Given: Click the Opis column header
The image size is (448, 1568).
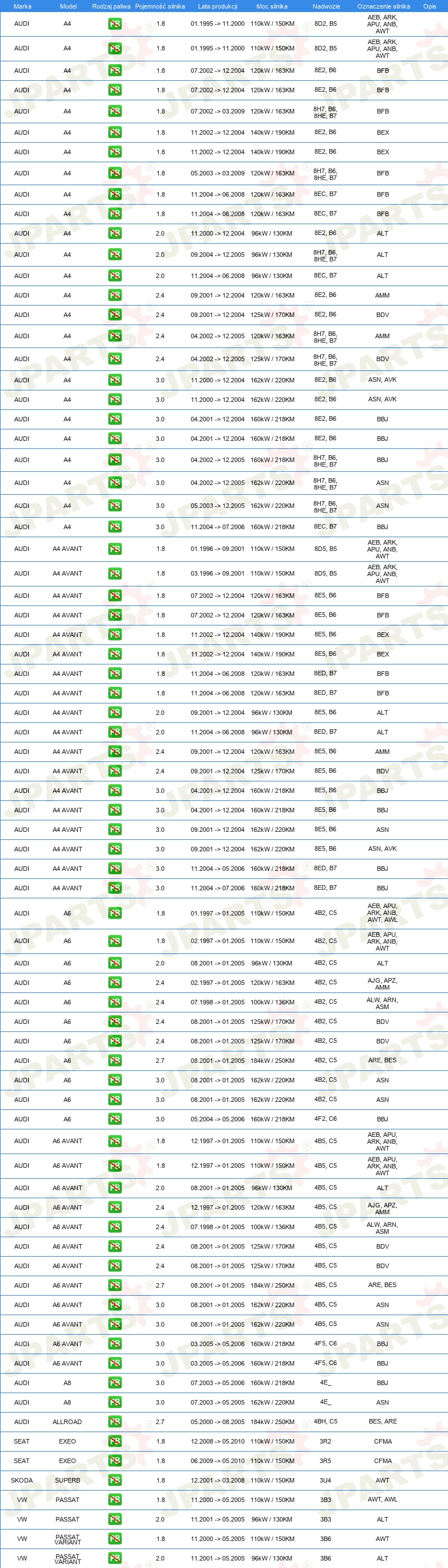Looking at the screenshot, I should [x=430, y=6].
